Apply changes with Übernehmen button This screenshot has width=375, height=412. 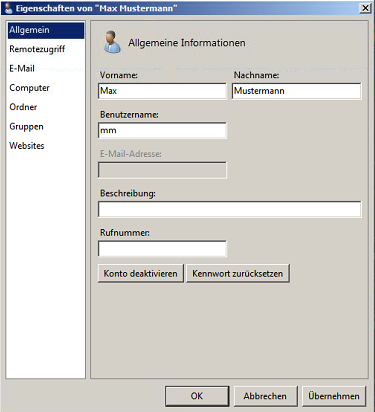pyautogui.click(x=334, y=396)
